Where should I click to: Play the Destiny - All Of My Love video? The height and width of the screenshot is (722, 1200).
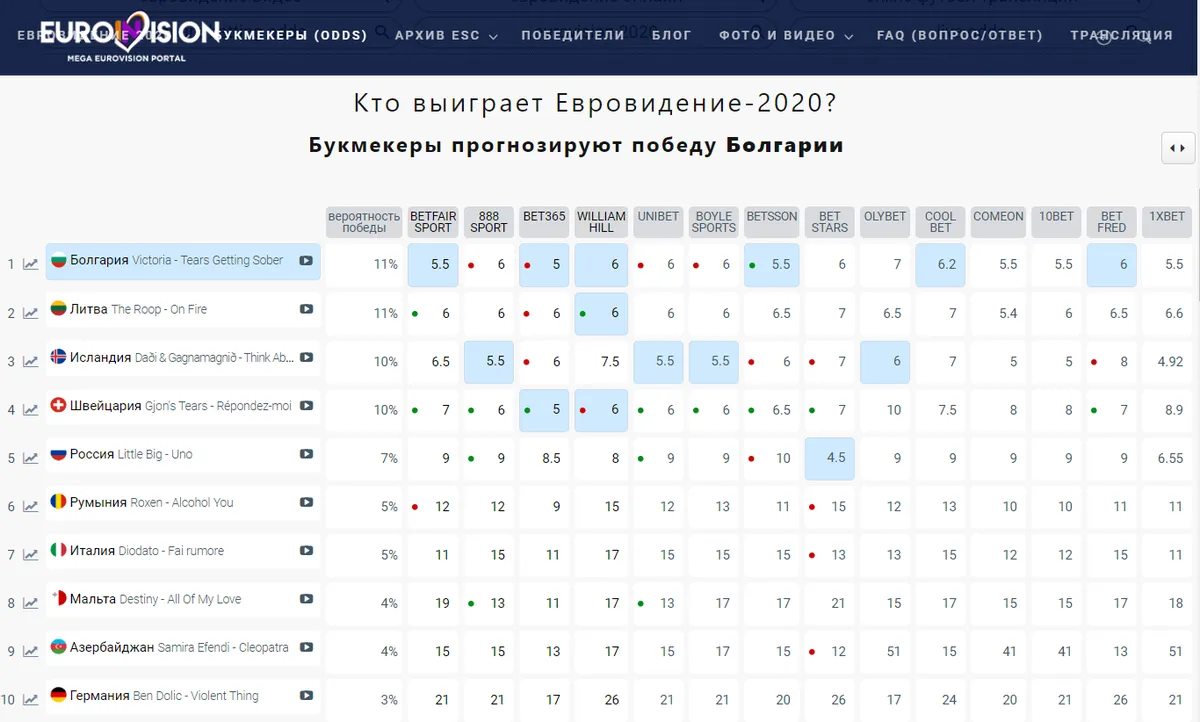306,599
